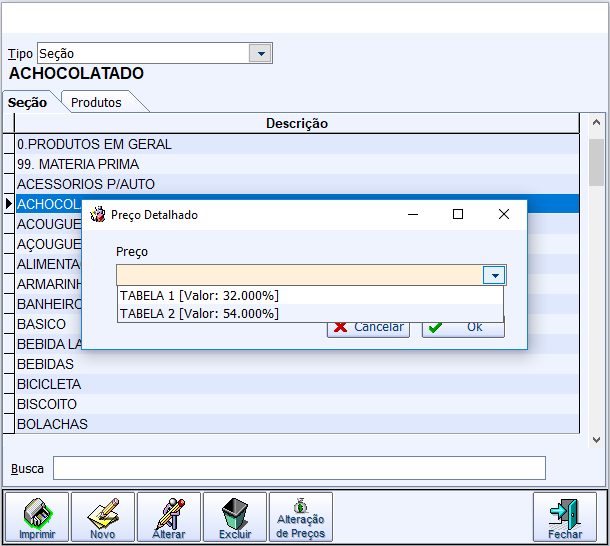
Task: Click the Preço Detalhado dialog title icon
Action: pos(98,214)
